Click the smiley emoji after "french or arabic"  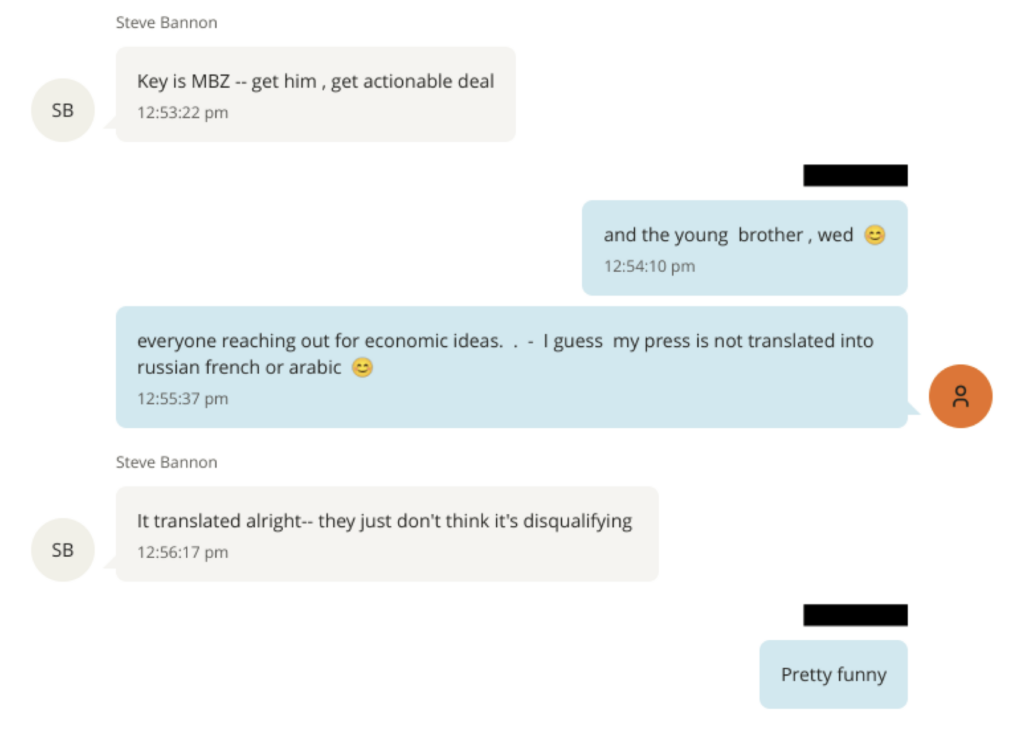pos(362,367)
